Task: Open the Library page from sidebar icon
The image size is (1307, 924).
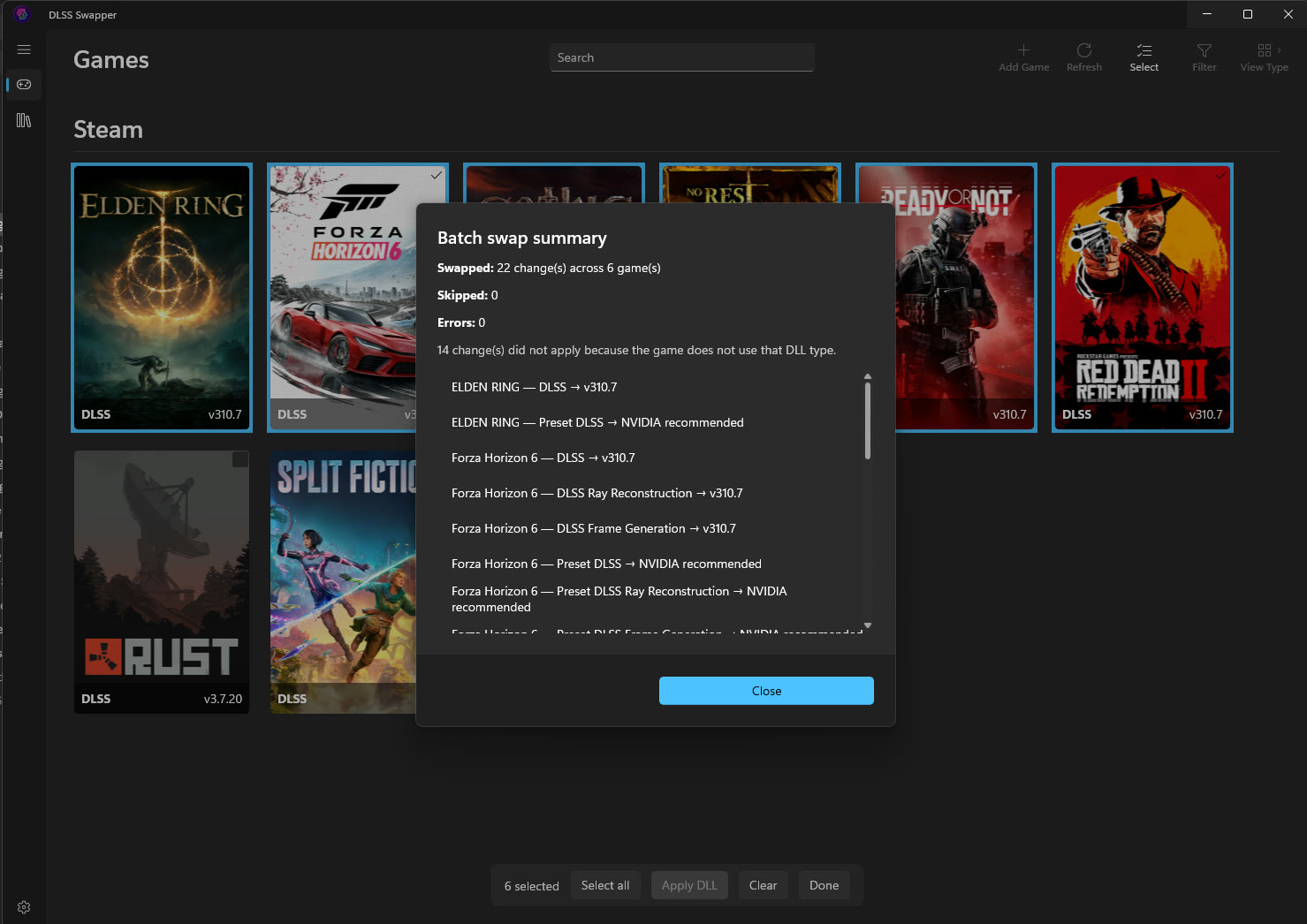Action: (x=24, y=120)
